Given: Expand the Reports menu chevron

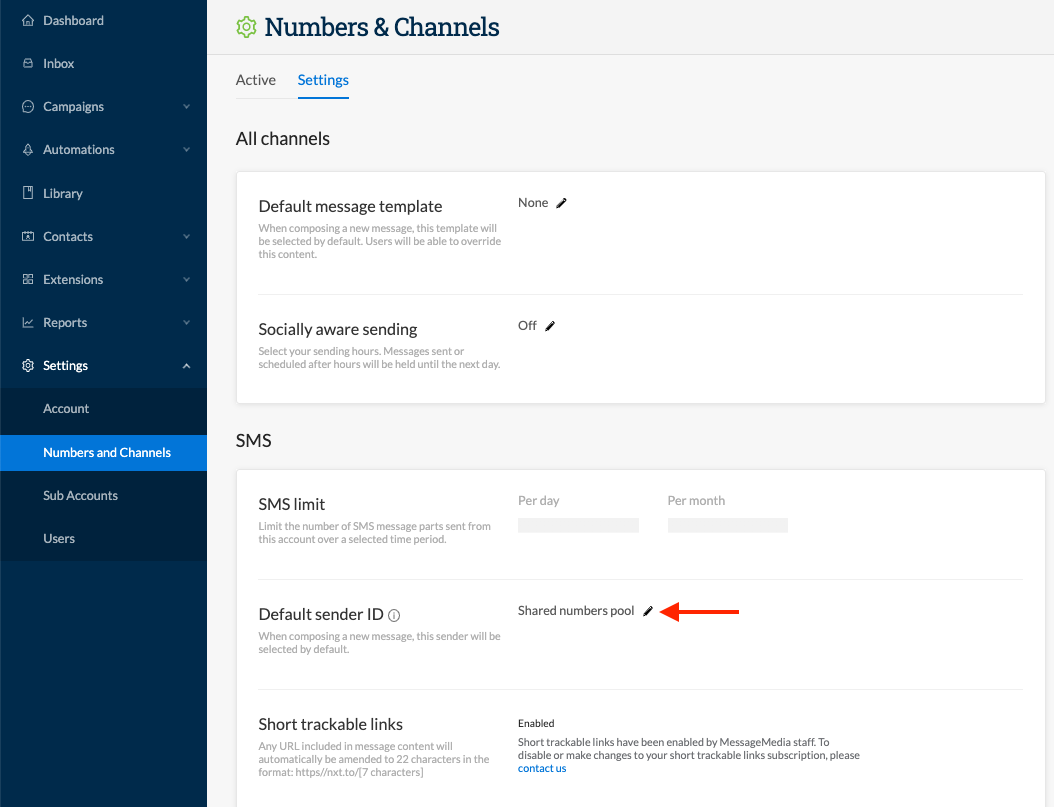Looking at the screenshot, I should [186, 323].
